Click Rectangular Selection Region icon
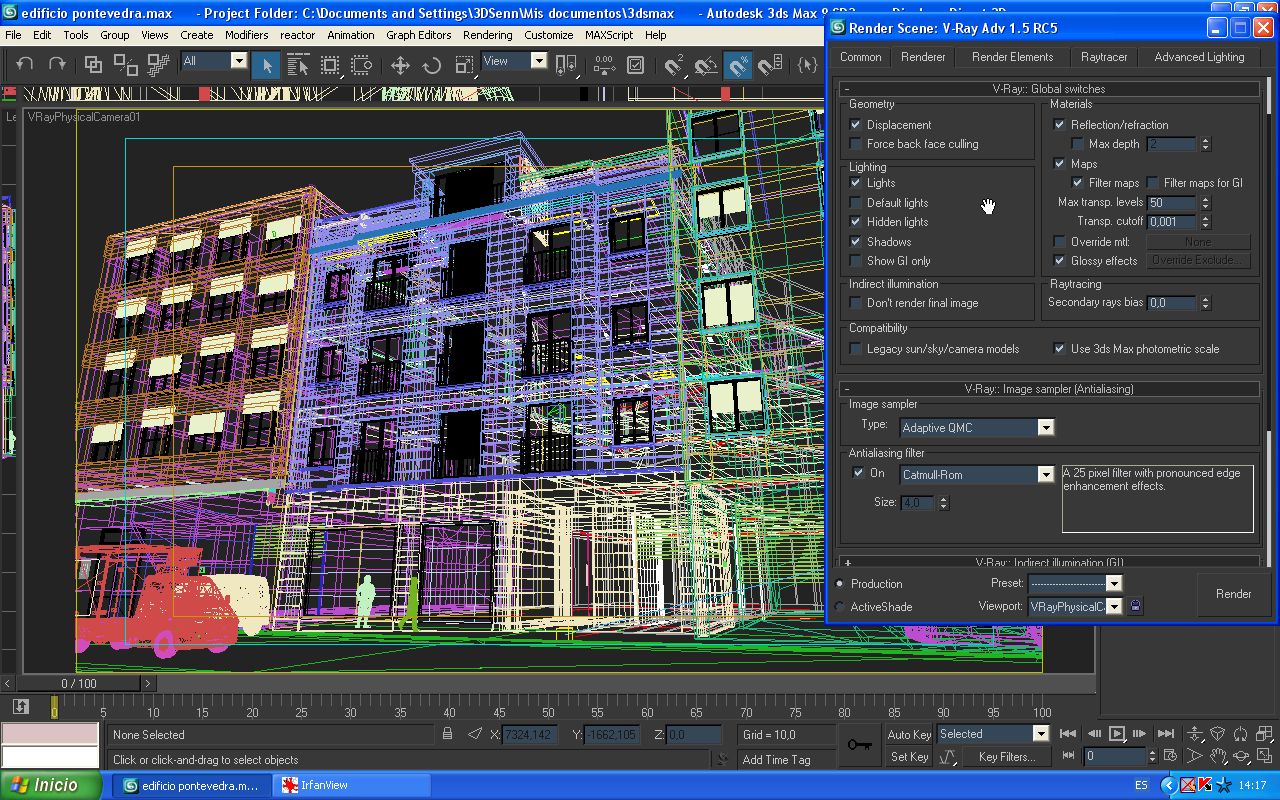The height and width of the screenshot is (800, 1280). point(330,66)
